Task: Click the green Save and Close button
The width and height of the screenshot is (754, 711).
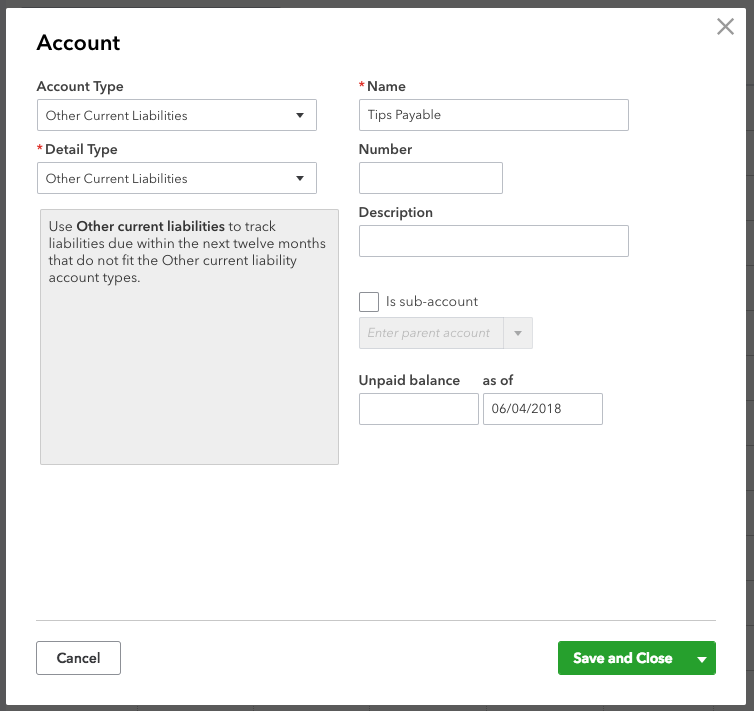Action: pyautogui.click(x=622, y=658)
